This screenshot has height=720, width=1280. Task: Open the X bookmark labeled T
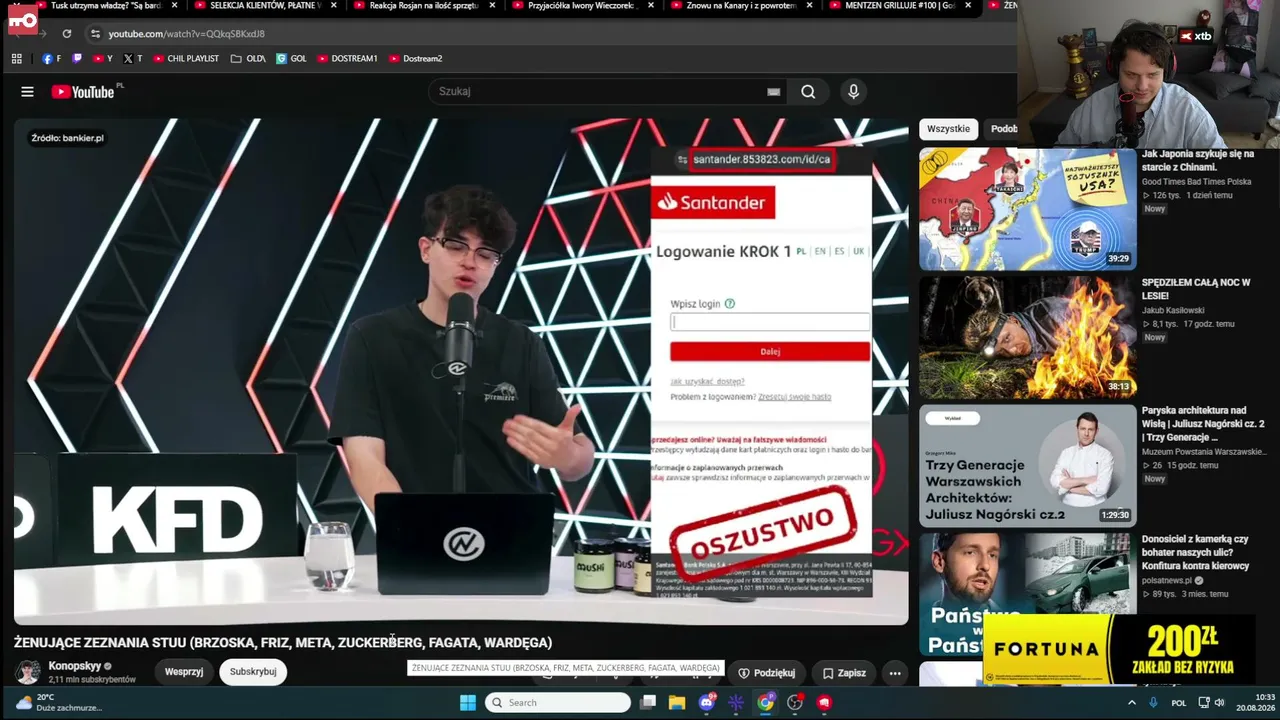133,59
